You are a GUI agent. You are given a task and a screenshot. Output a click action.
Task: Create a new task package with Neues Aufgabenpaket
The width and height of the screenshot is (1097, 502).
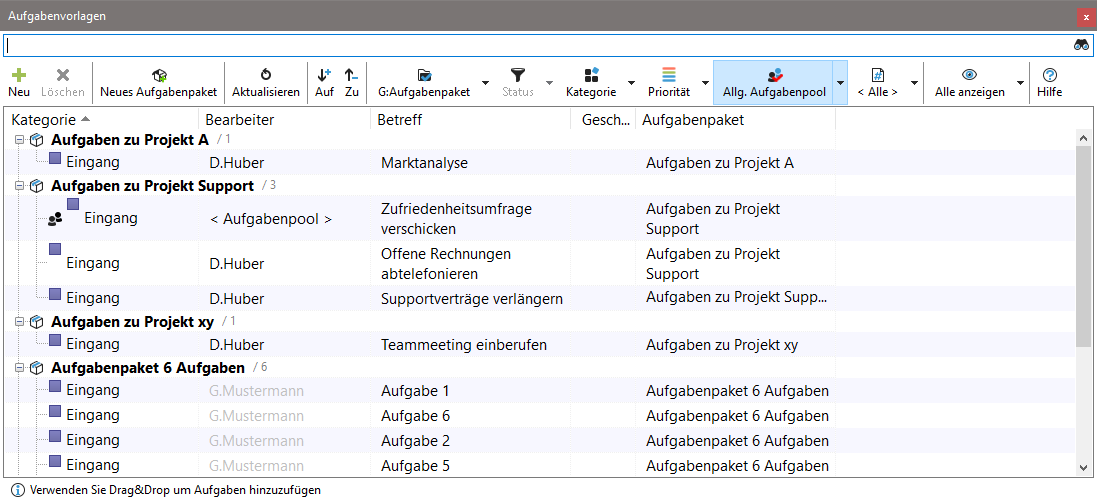tap(158, 82)
